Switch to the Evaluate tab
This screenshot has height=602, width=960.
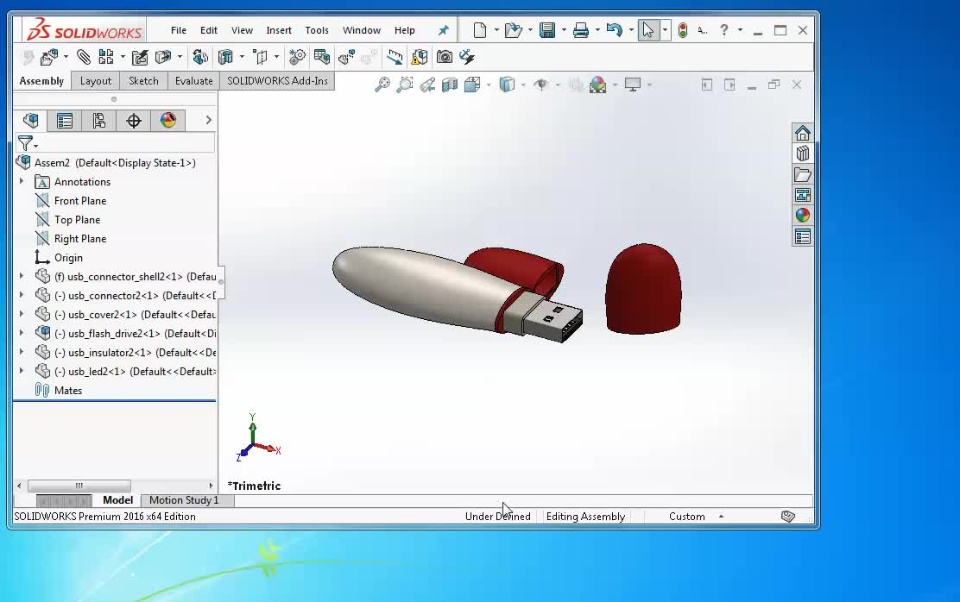pos(193,81)
